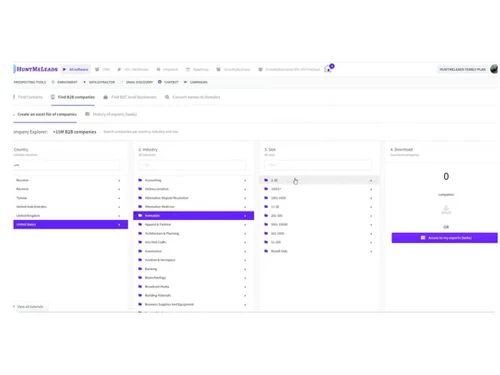The image size is (500, 375).
Task: Open the Roadmap link
Action: (x=197, y=69)
